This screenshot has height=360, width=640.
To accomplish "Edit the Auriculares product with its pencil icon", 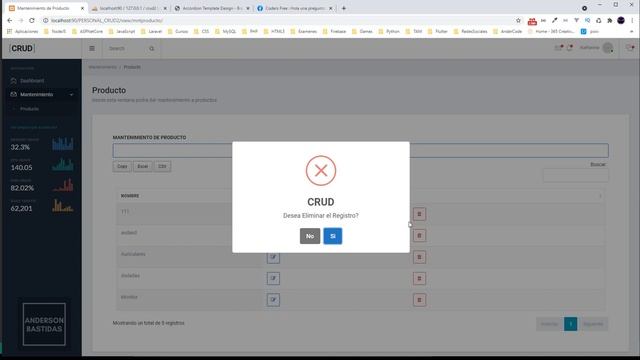I will pyautogui.click(x=273, y=257).
